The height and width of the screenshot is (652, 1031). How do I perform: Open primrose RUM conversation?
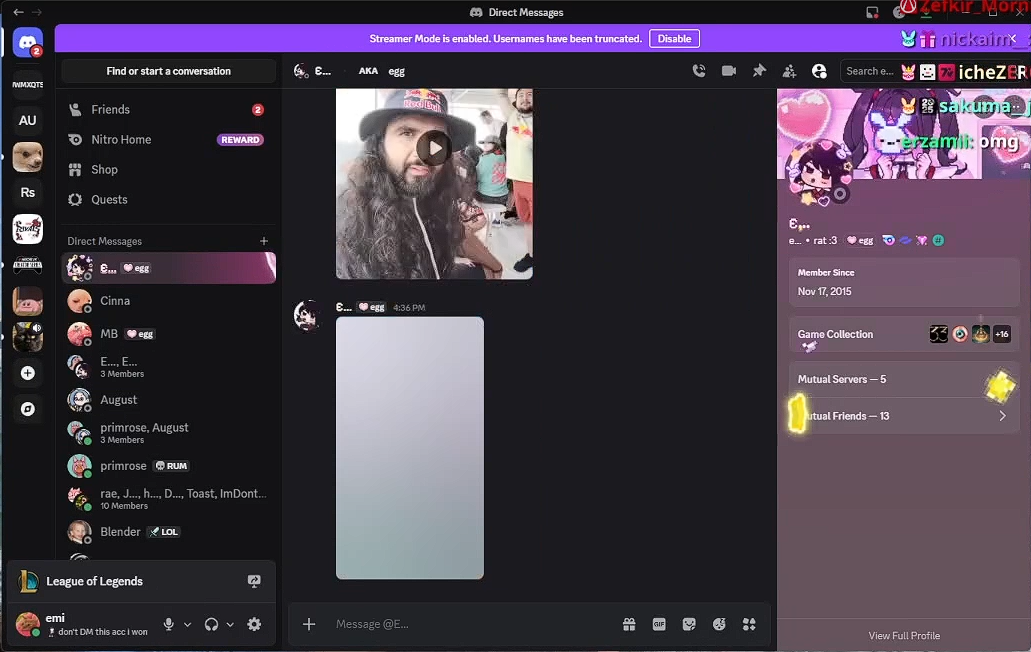point(169,466)
